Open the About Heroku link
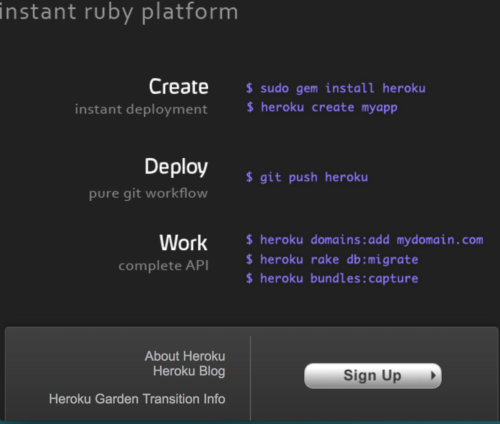 click(185, 356)
